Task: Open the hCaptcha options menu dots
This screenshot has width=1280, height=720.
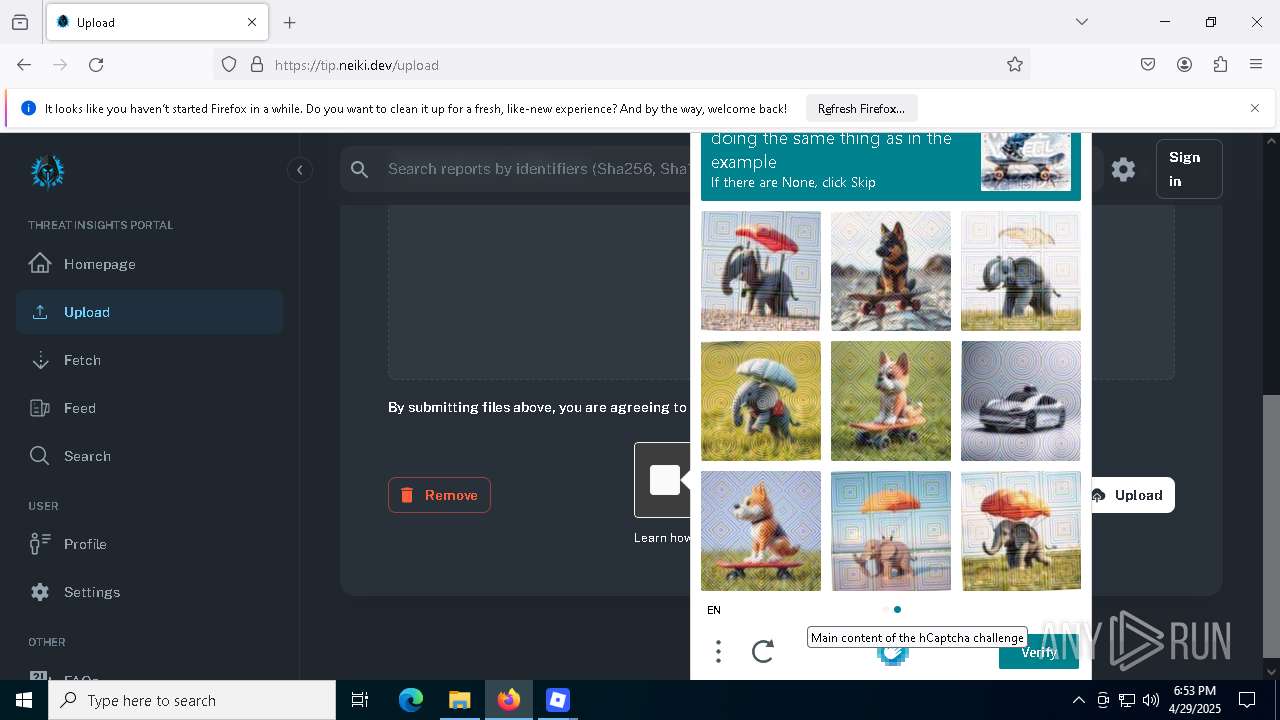Action: pyautogui.click(x=718, y=652)
